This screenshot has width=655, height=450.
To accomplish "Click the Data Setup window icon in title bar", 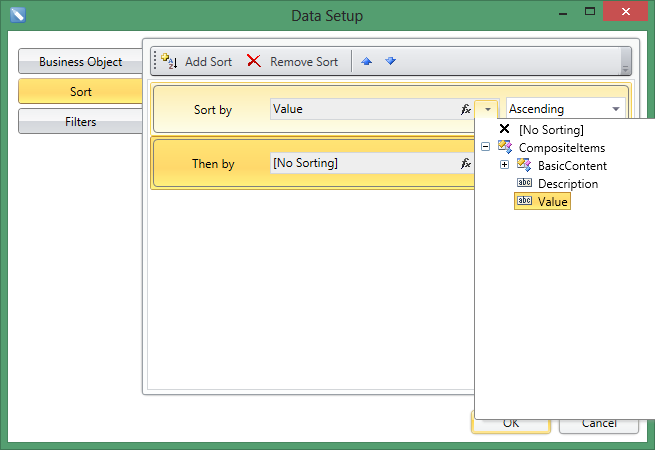I will tap(17, 15).
